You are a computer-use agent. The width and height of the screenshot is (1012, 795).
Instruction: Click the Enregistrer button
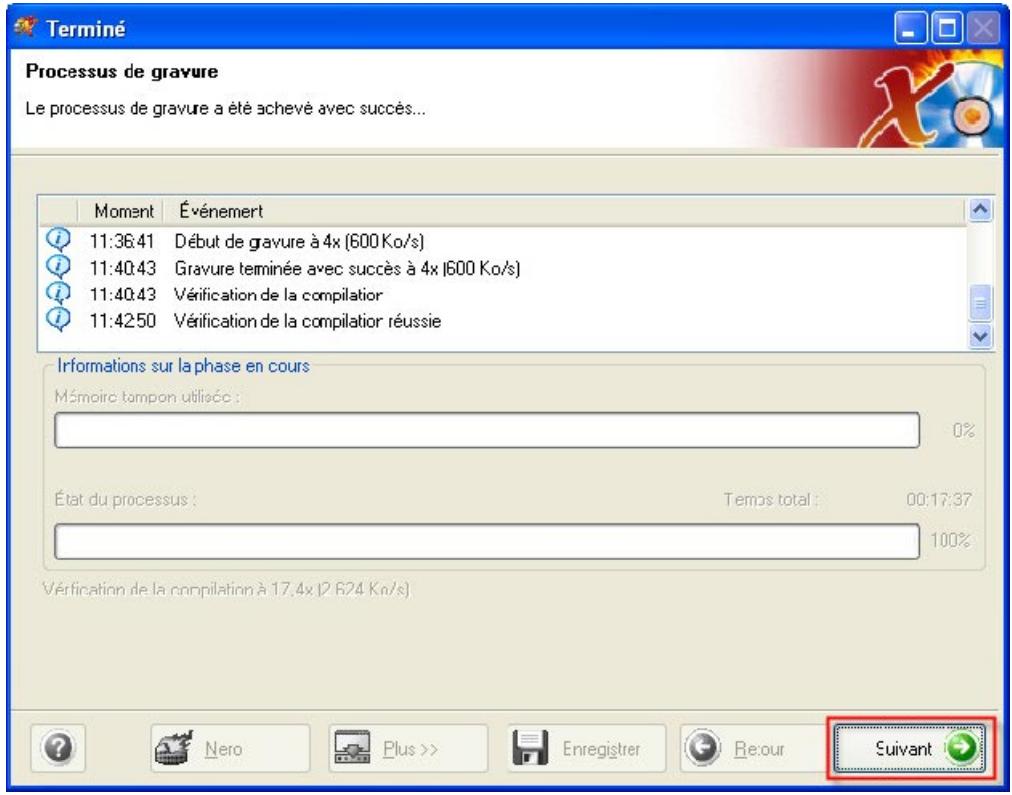(586, 748)
